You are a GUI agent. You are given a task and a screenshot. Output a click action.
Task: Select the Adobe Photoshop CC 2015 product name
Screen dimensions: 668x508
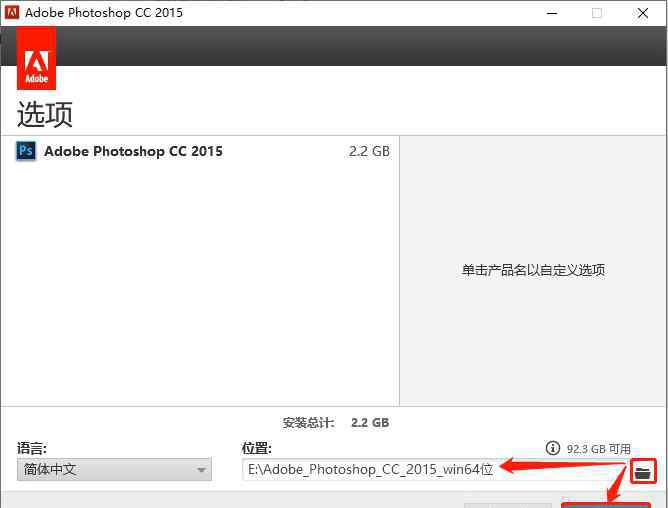133,151
